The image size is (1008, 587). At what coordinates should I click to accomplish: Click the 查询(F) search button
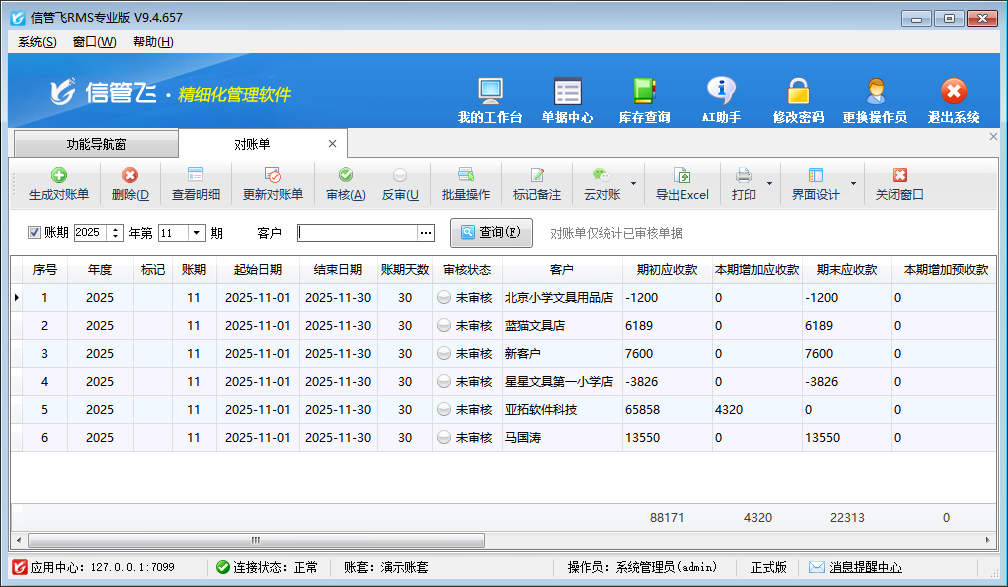490,233
